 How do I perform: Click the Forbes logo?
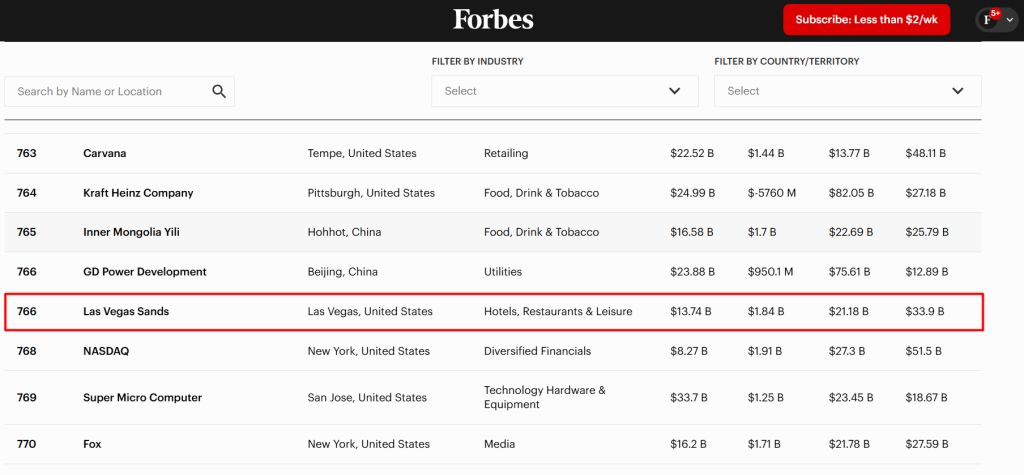pos(494,19)
